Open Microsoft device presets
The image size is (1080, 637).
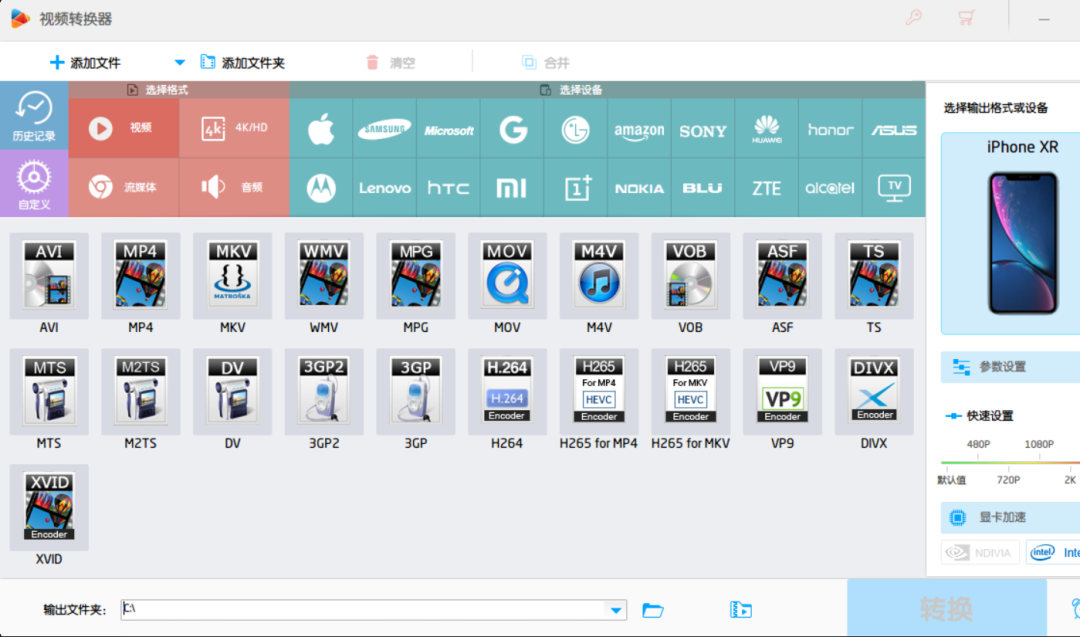point(448,129)
